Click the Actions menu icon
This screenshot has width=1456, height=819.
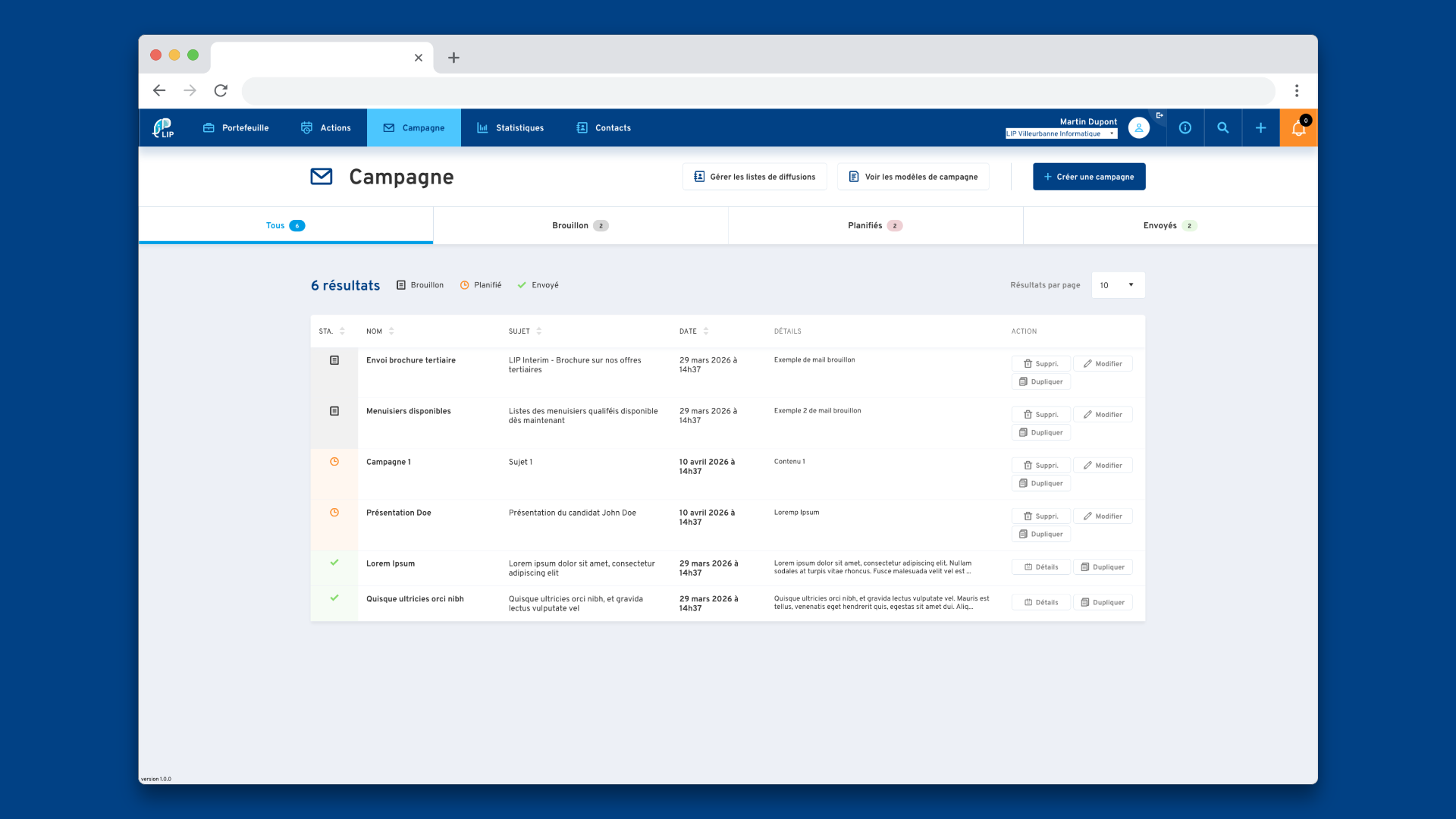[306, 127]
